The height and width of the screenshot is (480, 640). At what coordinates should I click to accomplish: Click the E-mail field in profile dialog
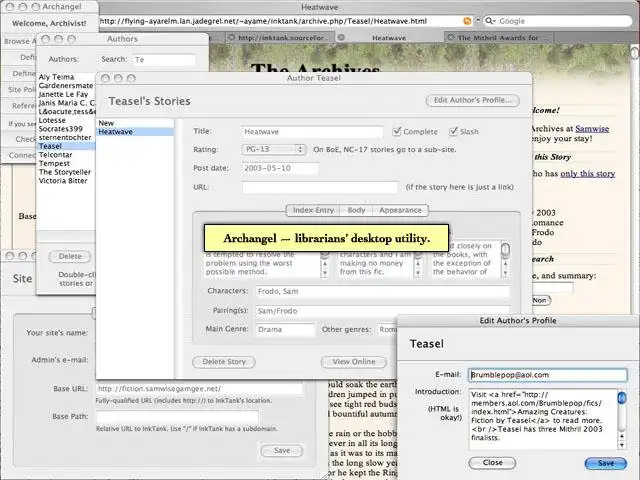click(547, 375)
